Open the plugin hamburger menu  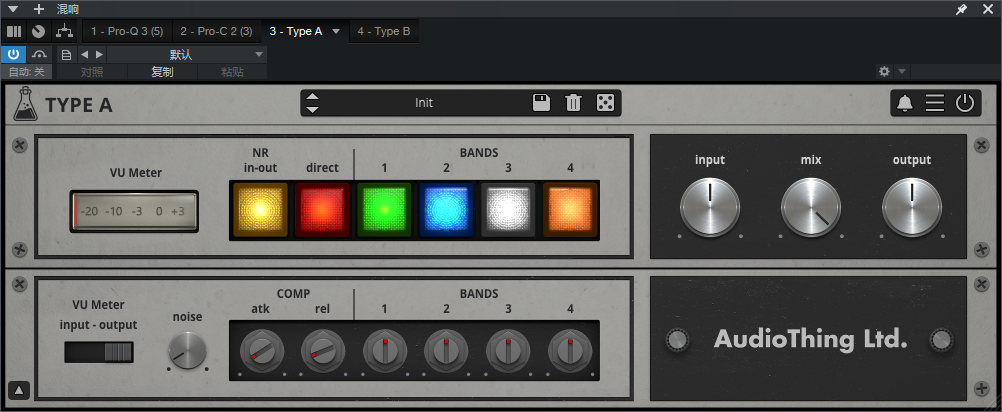point(934,103)
